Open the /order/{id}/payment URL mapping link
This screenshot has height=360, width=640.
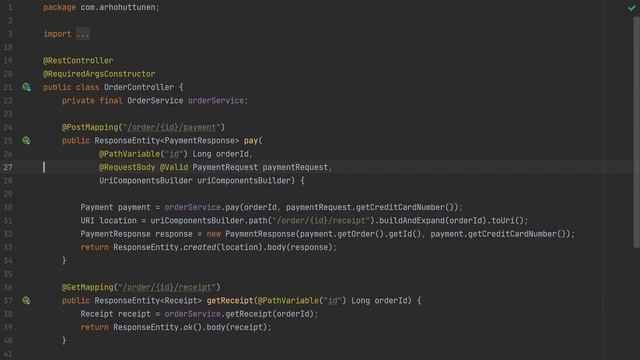[x=172, y=127]
